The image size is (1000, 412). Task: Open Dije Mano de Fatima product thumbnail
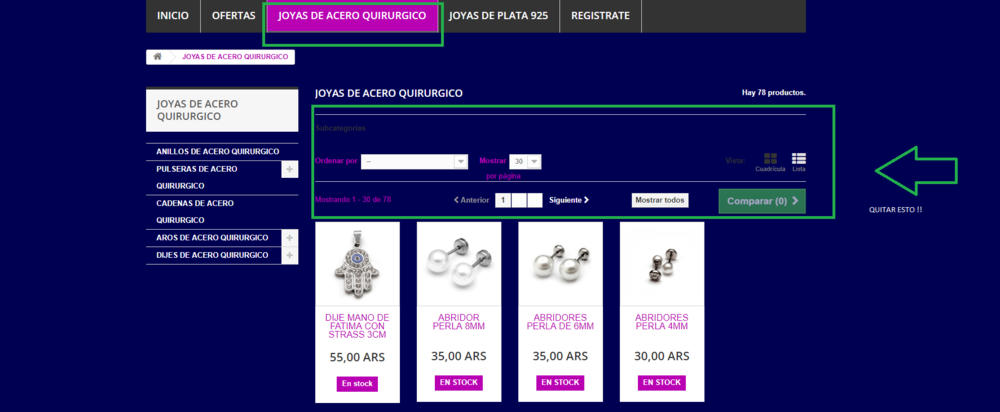pyautogui.click(x=357, y=264)
